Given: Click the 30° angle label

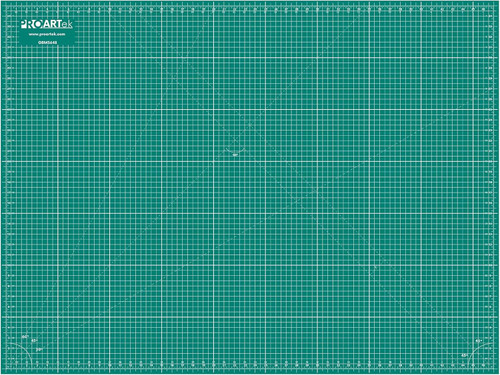Looking at the screenshot, I should (x=39, y=350).
